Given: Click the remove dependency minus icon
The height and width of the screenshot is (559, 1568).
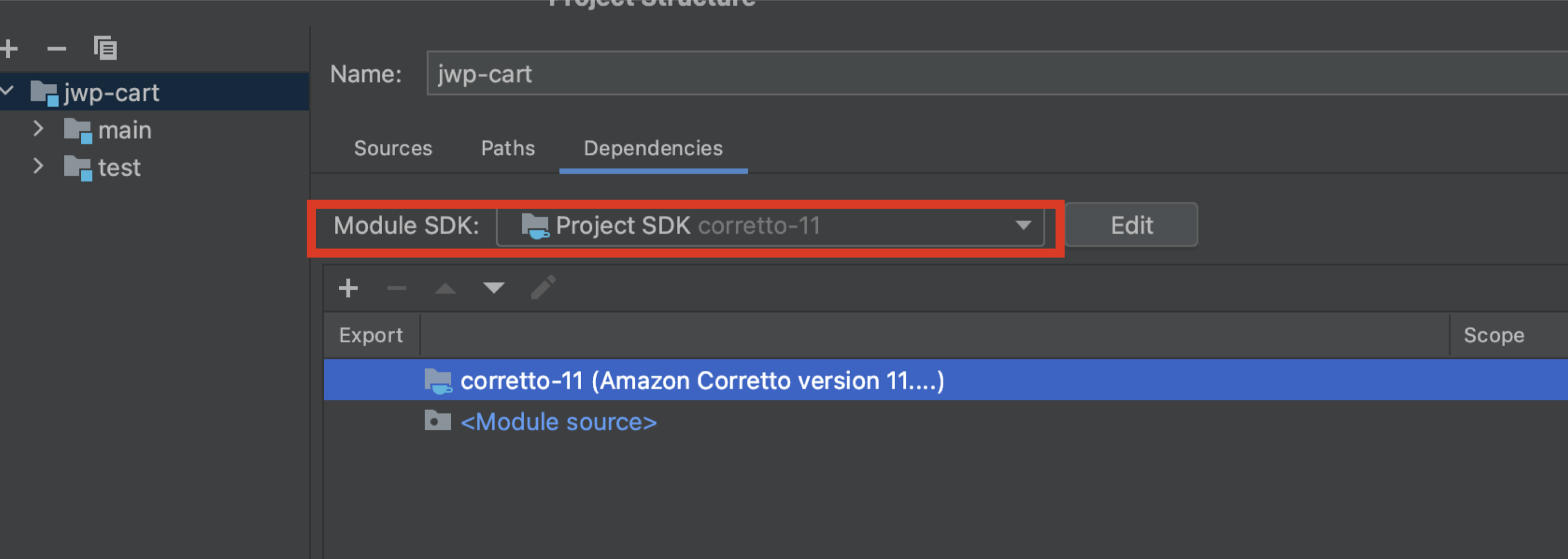Looking at the screenshot, I should (x=396, y=287).
